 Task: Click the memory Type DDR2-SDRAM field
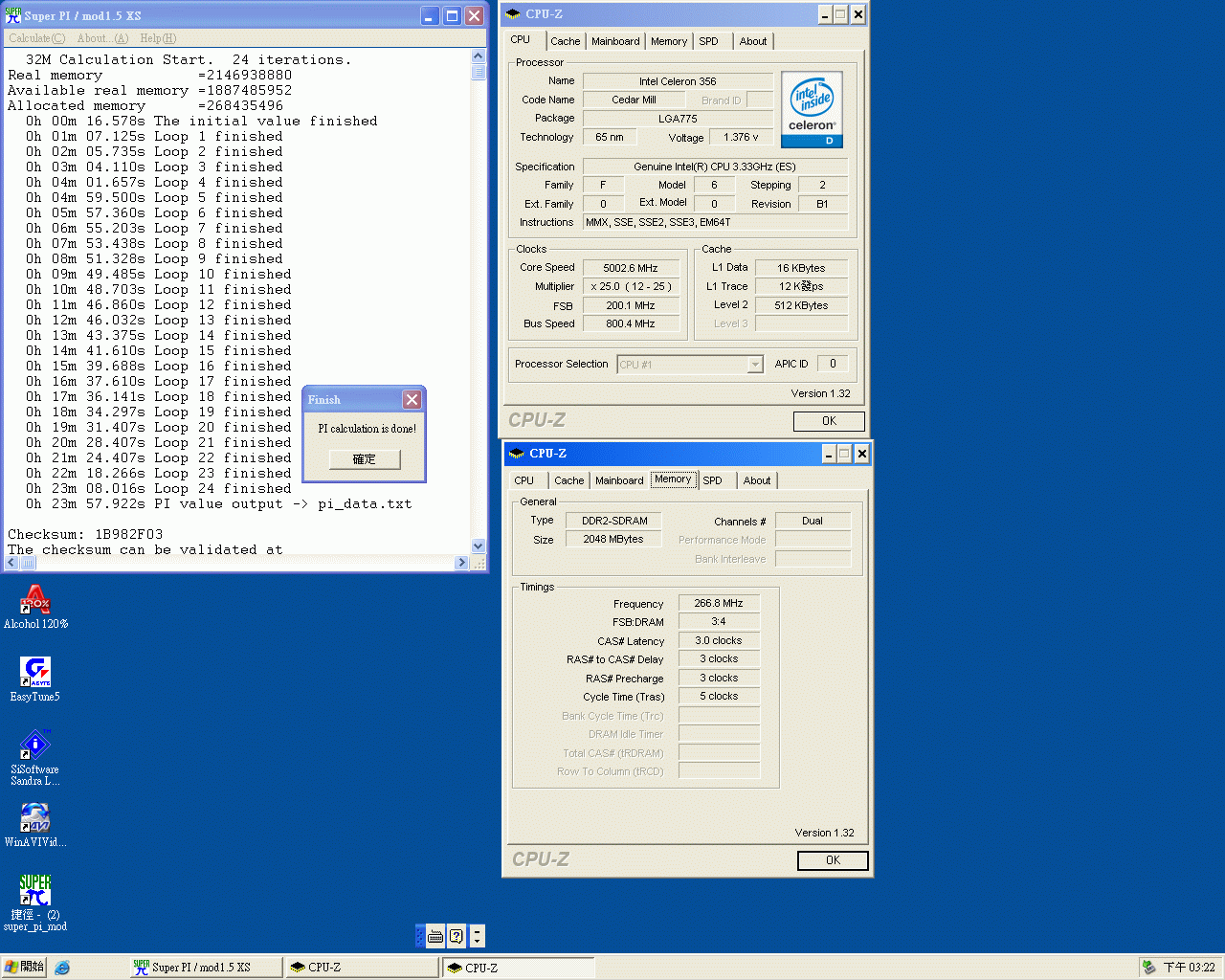(x=614, y=521)
